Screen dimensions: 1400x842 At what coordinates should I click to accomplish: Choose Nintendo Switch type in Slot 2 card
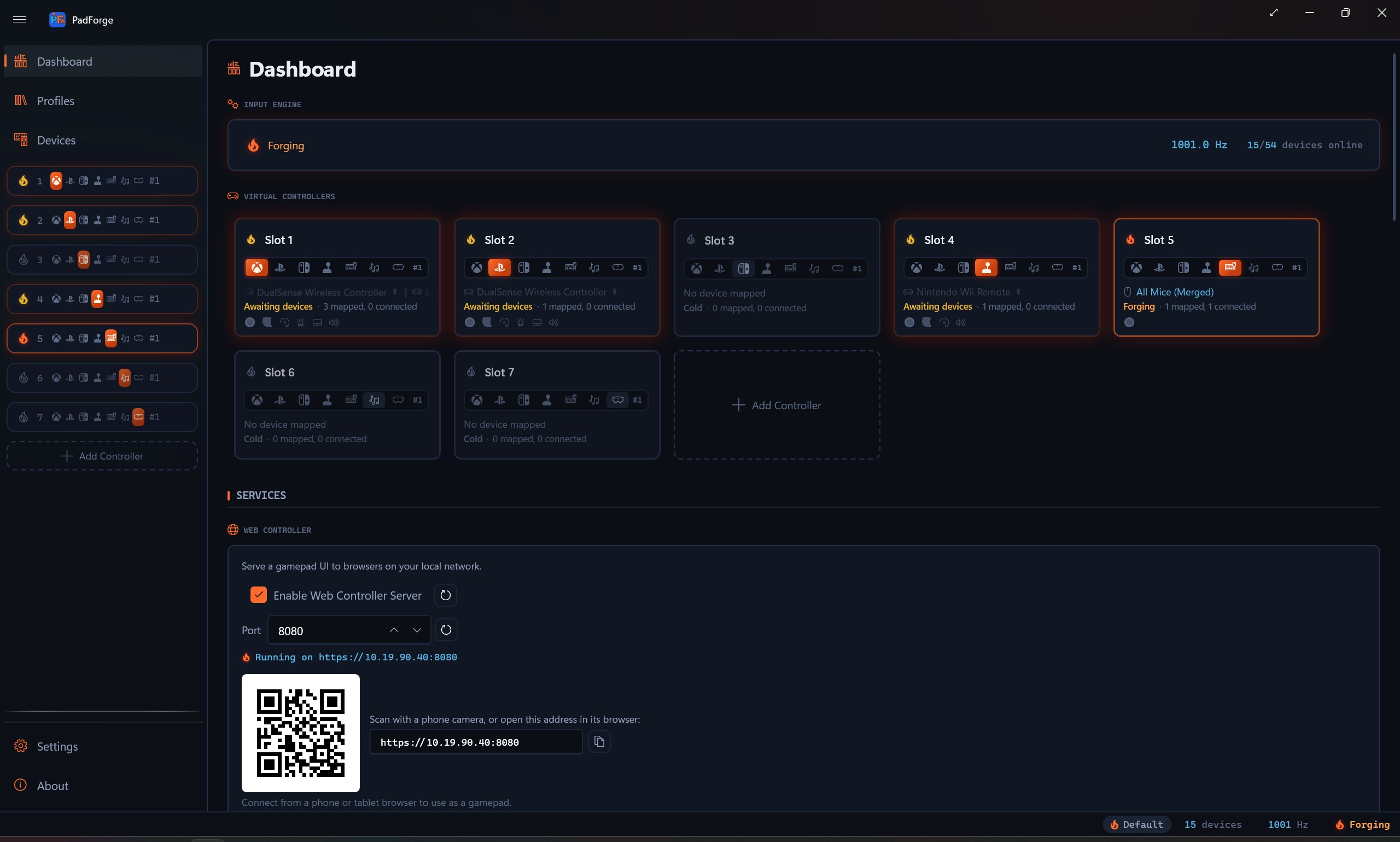[523, 267]
